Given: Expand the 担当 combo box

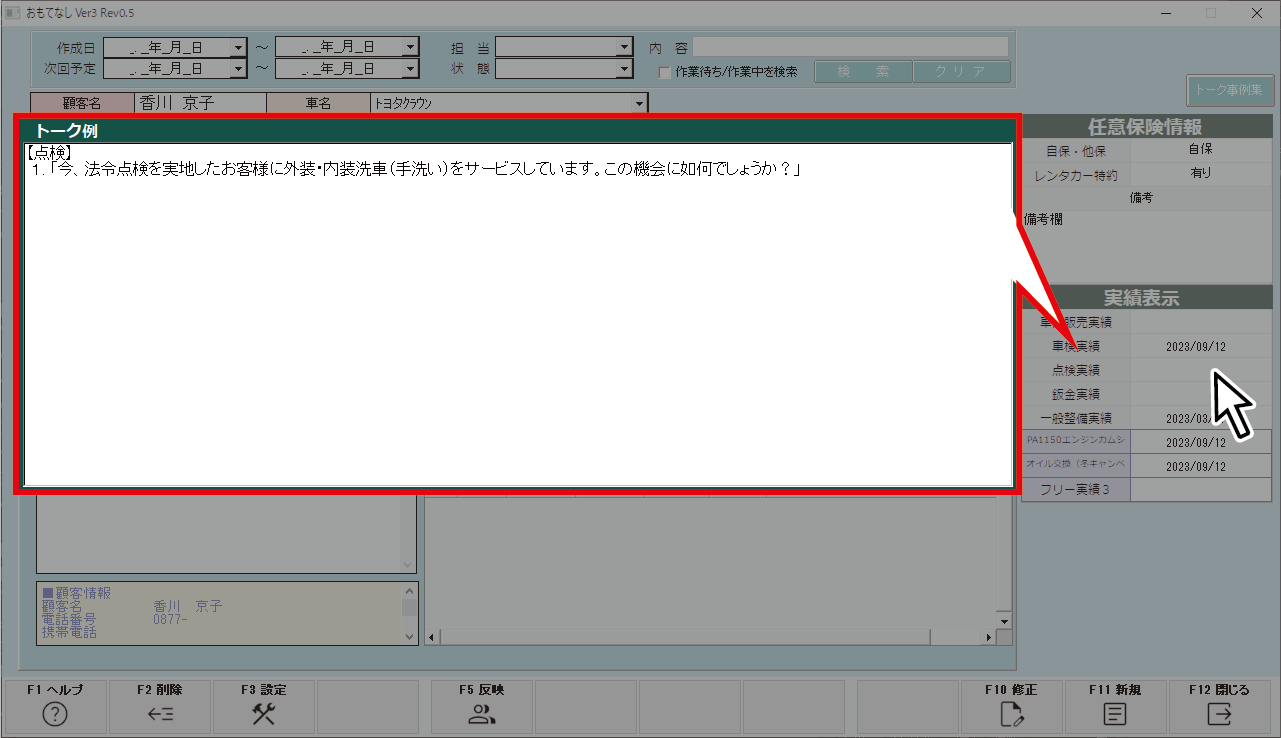Looking at the screenshot, I should tap(625, 47).
